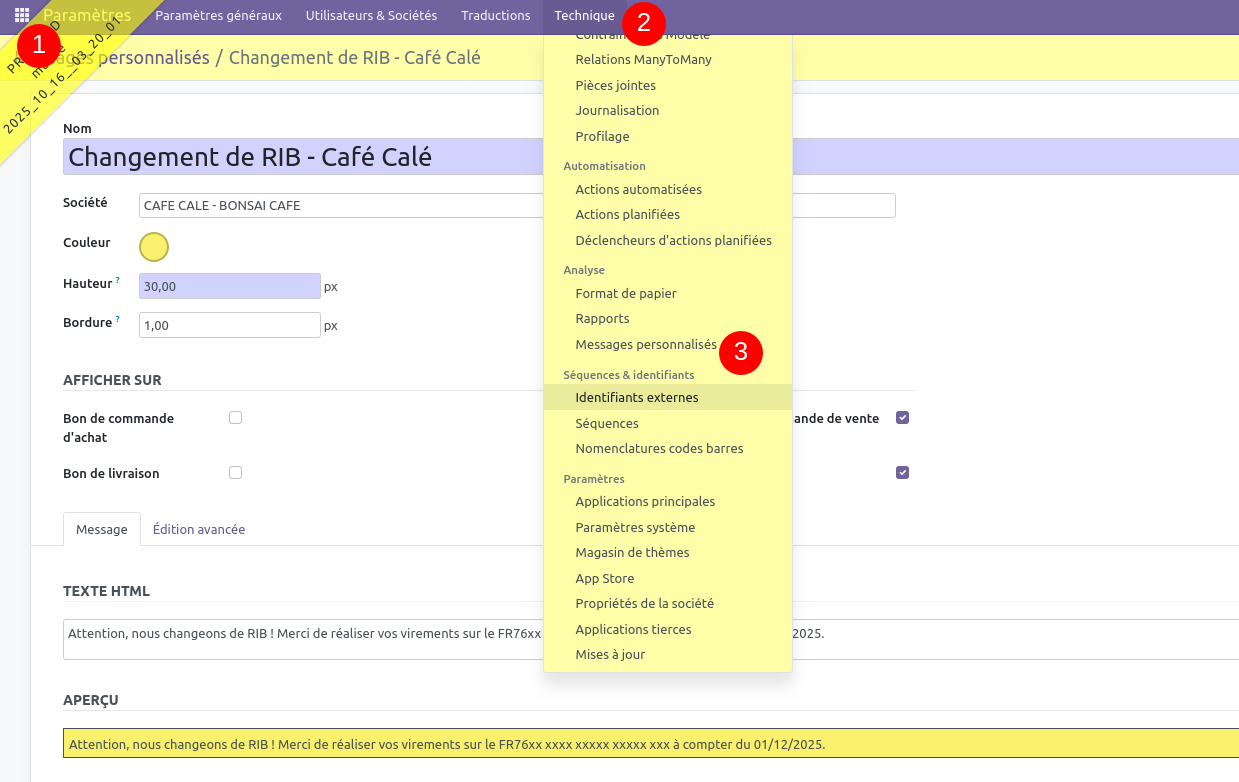Open the Traductions menu
The height and width of the screenshot is (782, 1239).
(495, 16)
